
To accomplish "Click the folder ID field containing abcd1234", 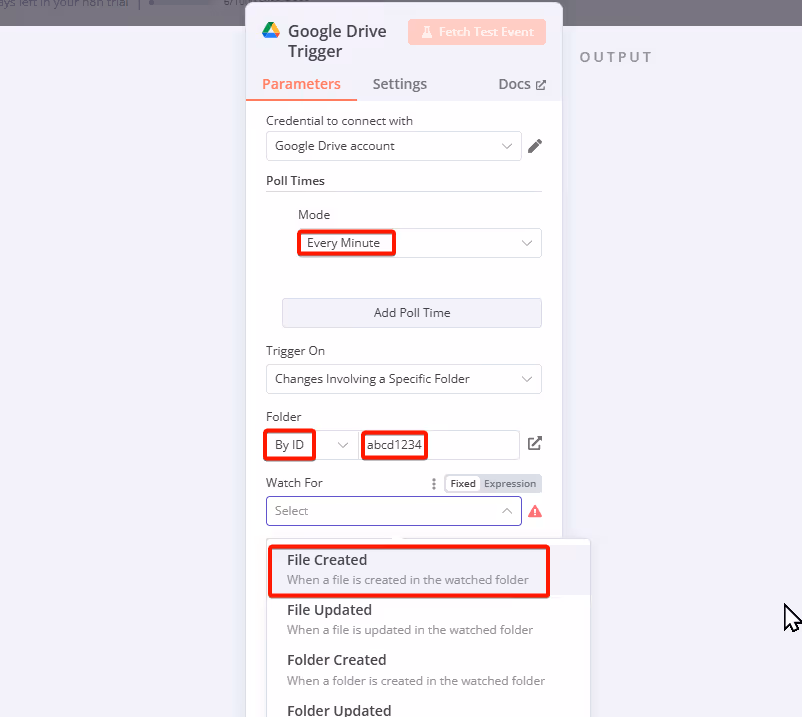I will coord(439,445).
